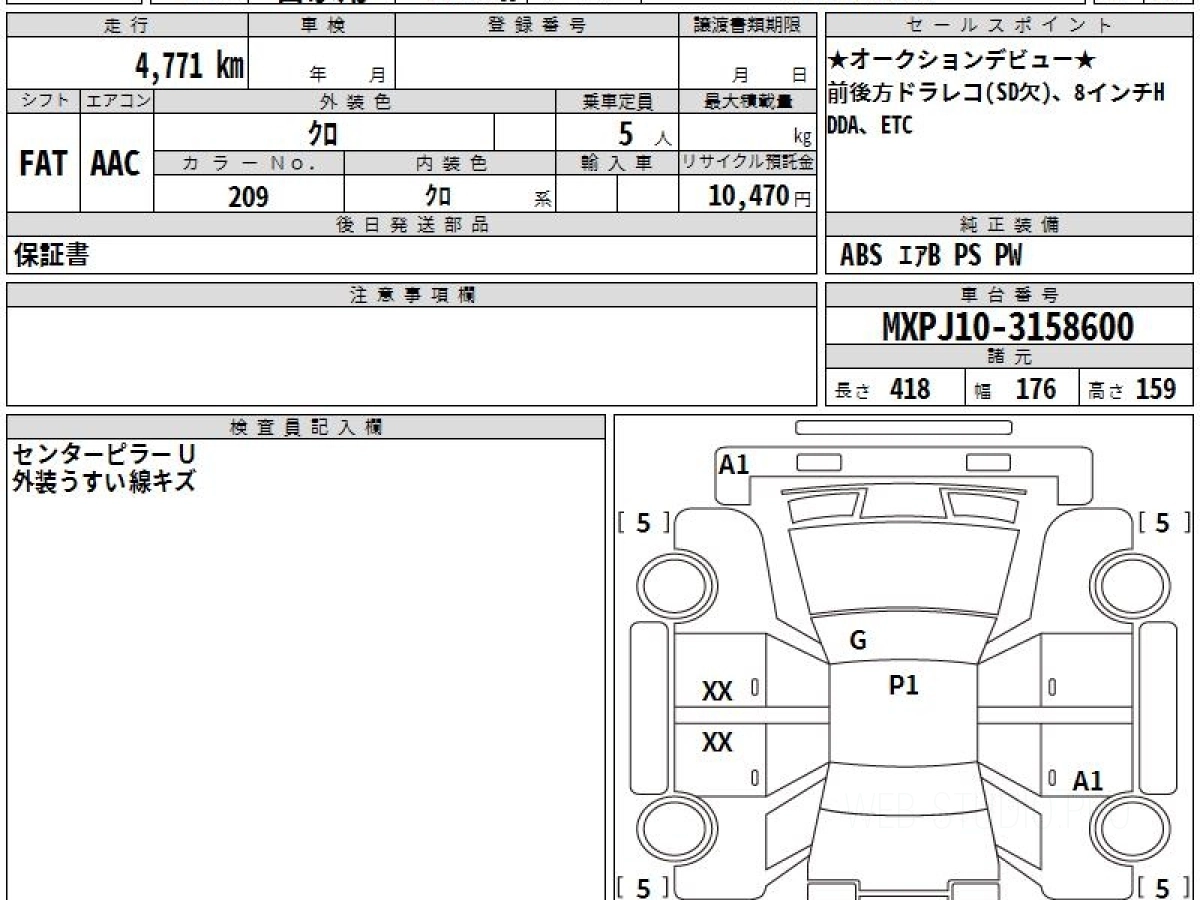
Task: Click the recycle deposit 10,470円 value
Action: [760, 196]
